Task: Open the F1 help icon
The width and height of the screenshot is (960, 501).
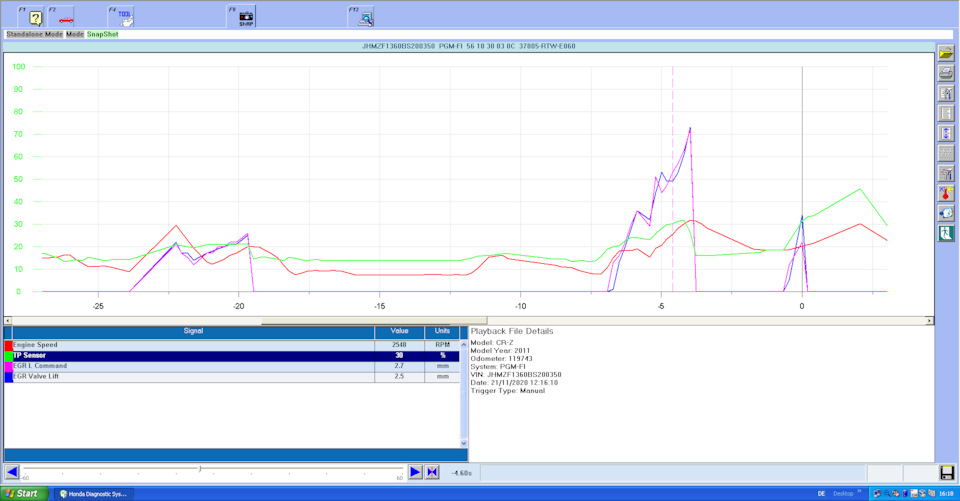Action: point(31,17)
